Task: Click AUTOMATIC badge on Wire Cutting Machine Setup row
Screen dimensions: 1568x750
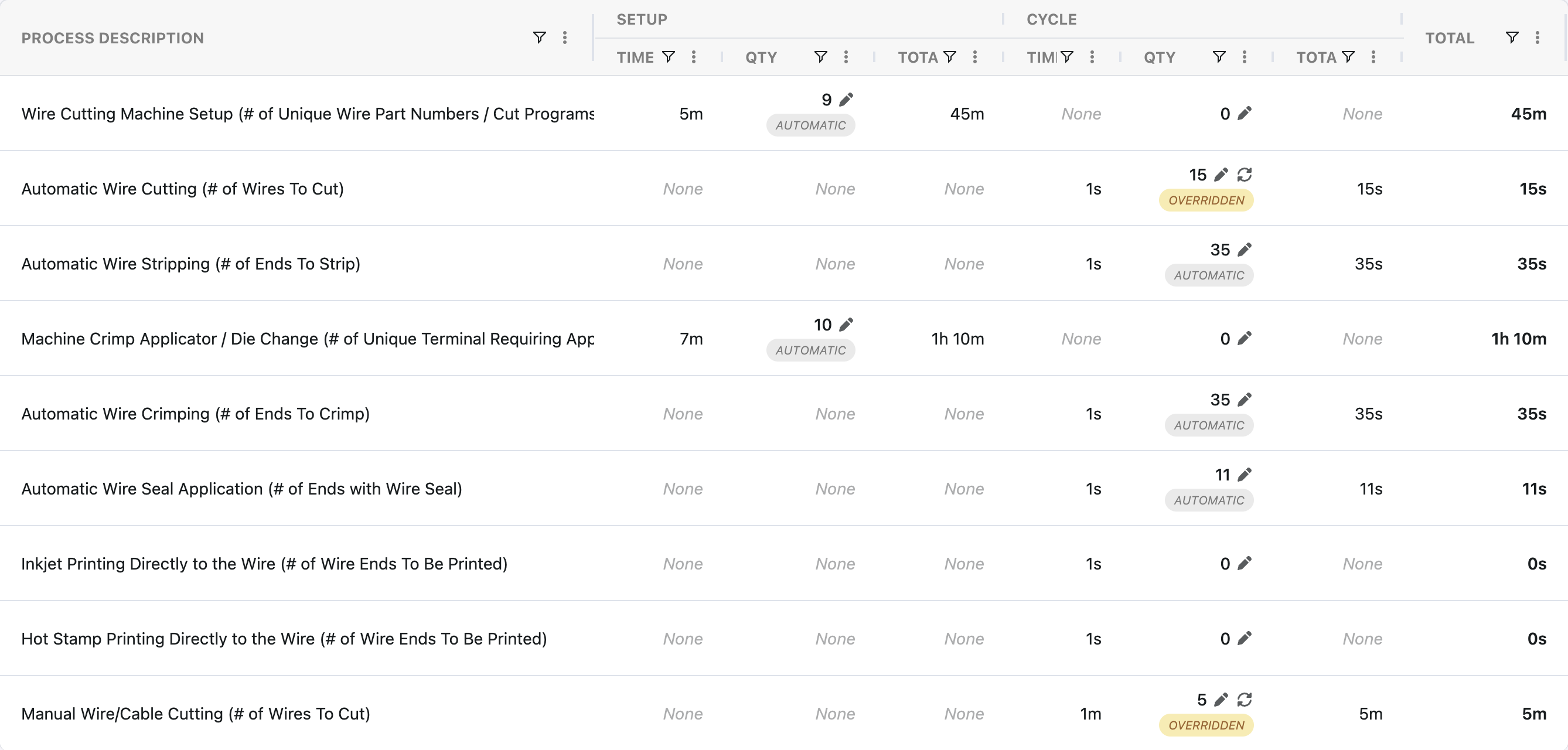Action: click(810, 125)
